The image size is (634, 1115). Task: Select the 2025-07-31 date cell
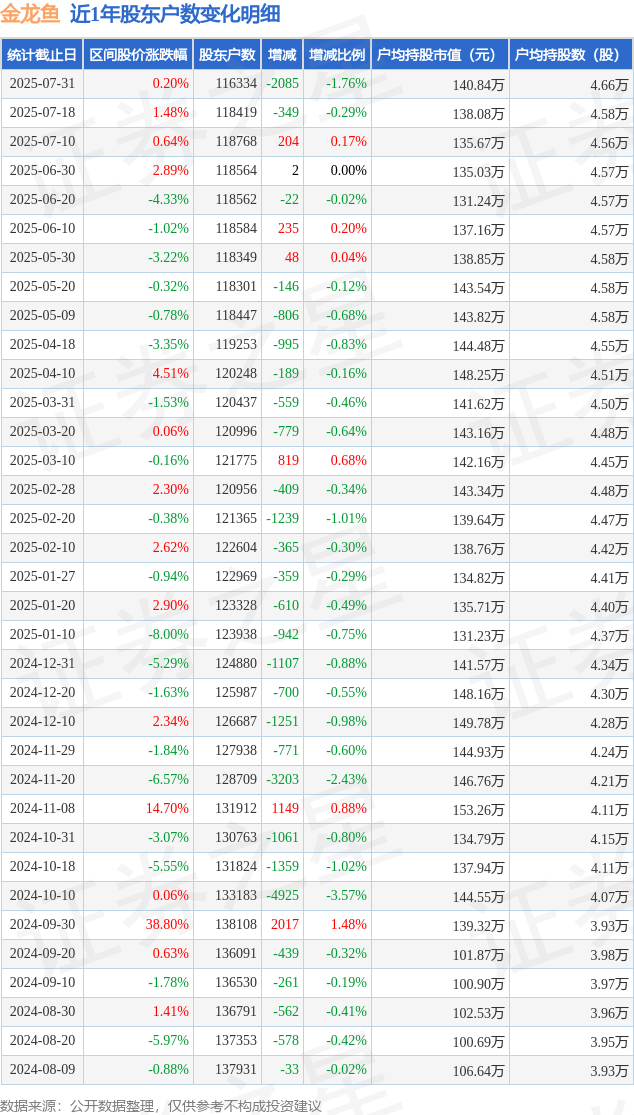coord(42,83)
